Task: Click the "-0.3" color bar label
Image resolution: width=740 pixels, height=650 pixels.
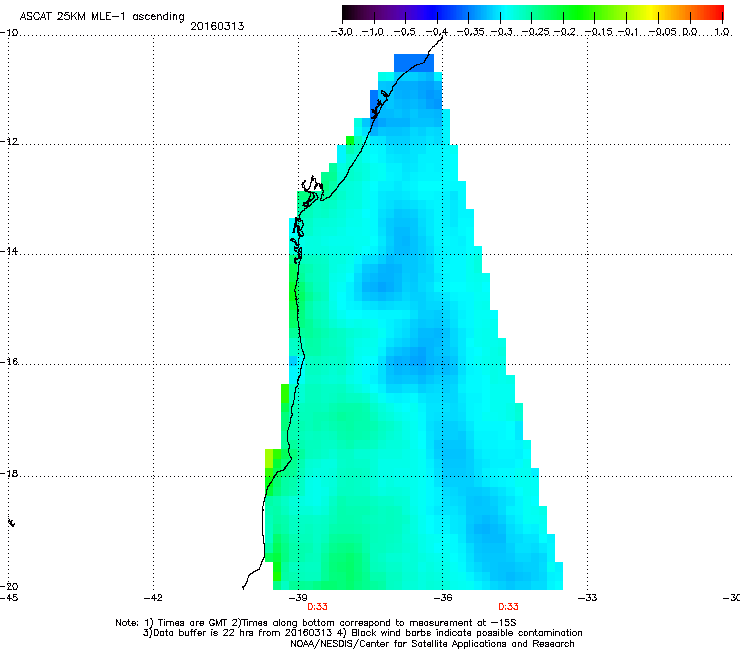Action: [x=501, y=32]
